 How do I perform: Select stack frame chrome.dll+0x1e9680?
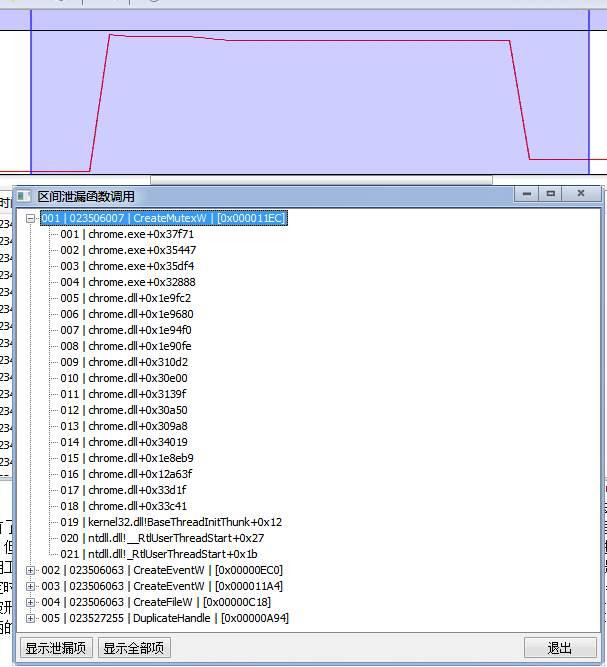127,314
